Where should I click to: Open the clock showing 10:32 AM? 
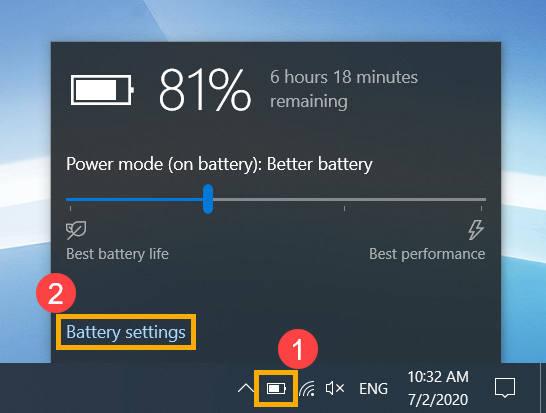(438, 377)
